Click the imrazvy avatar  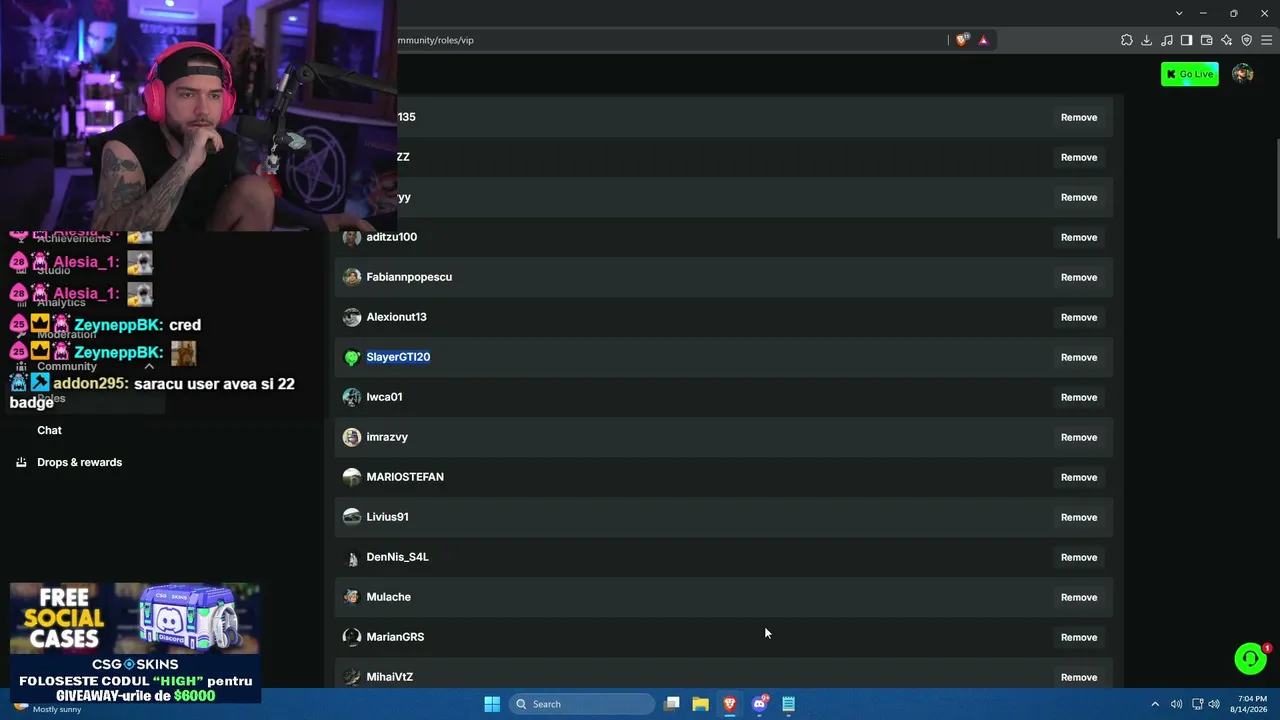point(351,437)
